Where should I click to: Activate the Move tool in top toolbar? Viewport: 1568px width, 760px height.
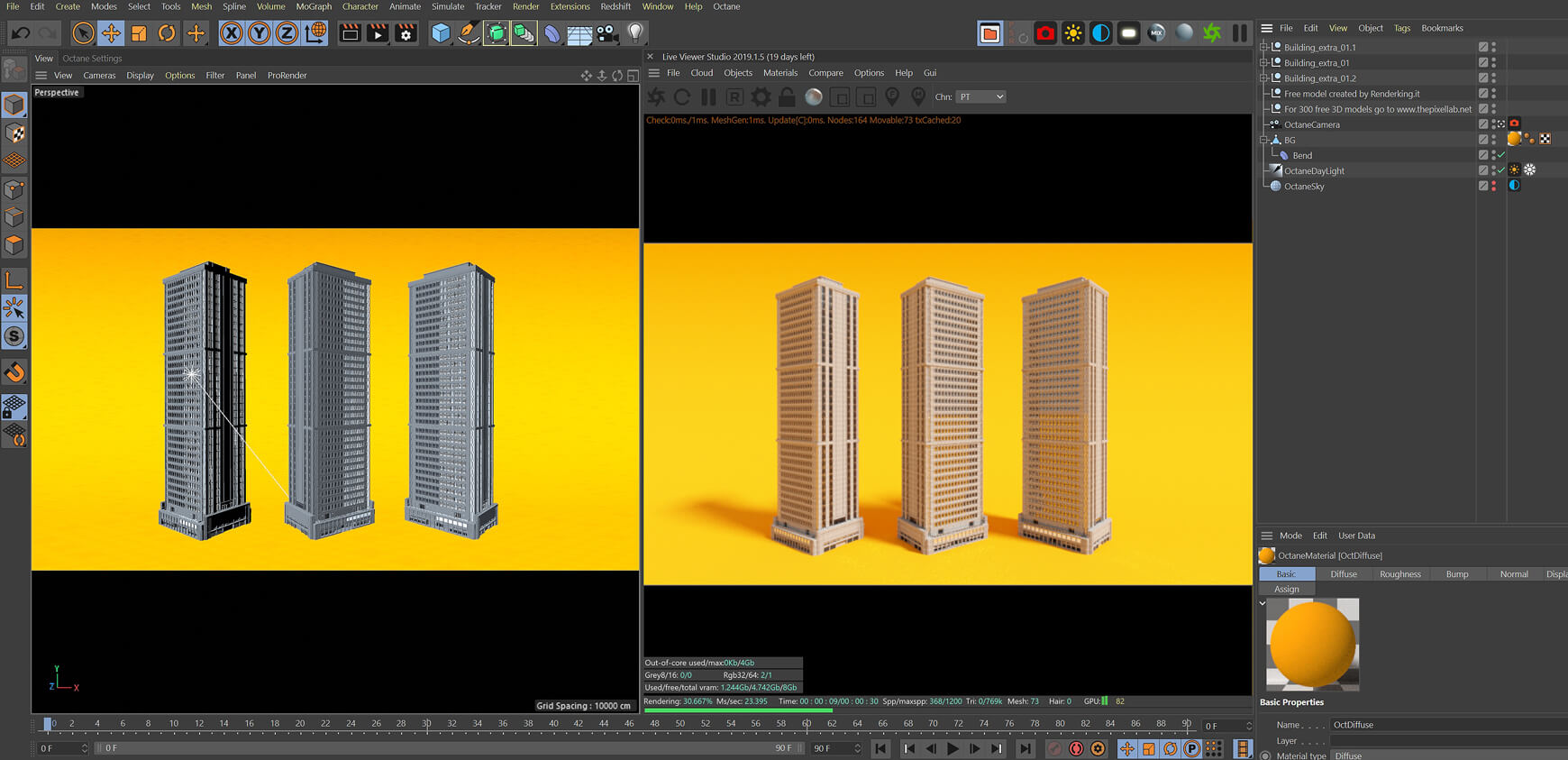pyautogui.click(x=111, y=33)
